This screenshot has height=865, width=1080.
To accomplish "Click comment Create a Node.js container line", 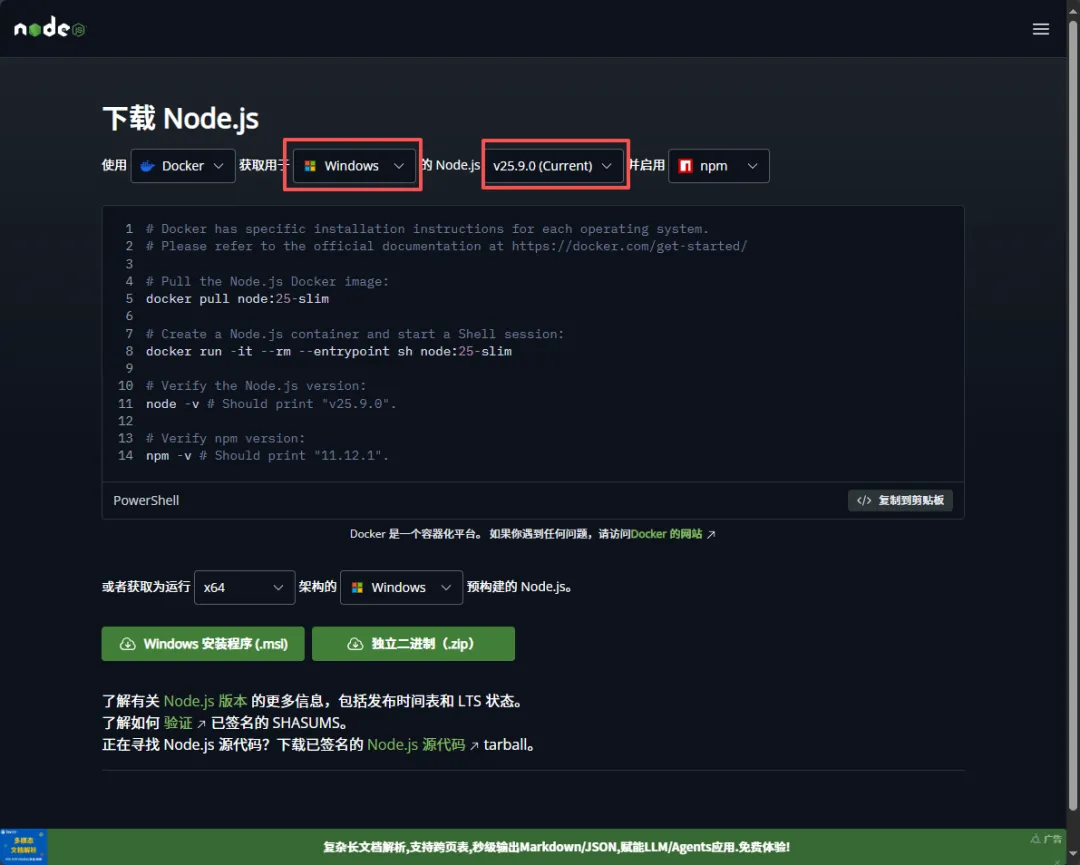I will 355,334.
